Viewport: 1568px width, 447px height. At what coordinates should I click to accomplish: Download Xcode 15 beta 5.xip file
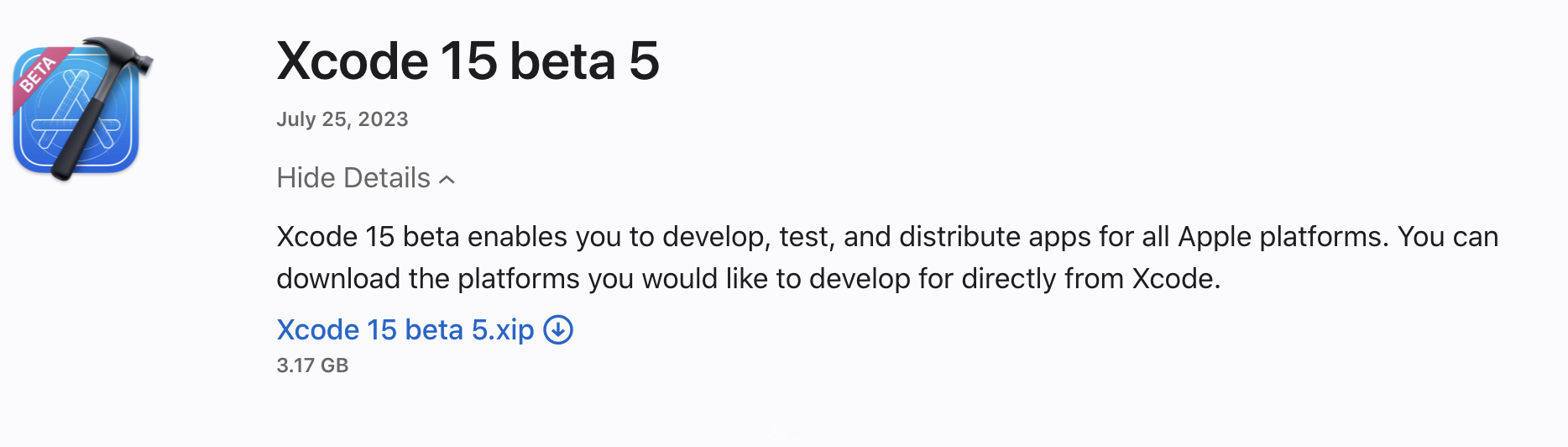click(x=405, y=330)
